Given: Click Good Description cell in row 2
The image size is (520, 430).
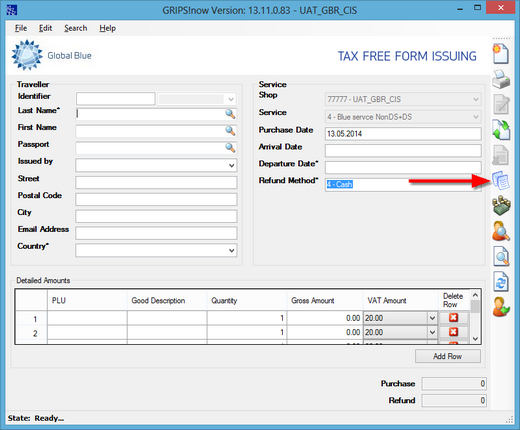Looking at the screenshot, I should [x=167, y=332].
